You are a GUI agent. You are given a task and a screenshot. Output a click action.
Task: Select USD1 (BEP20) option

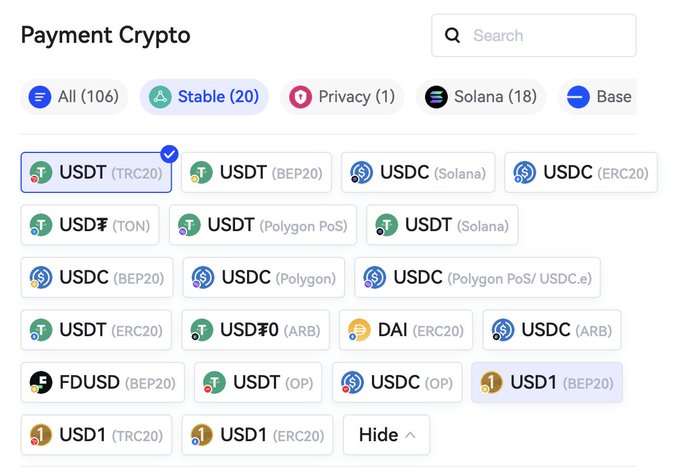[x=547, y=382]
